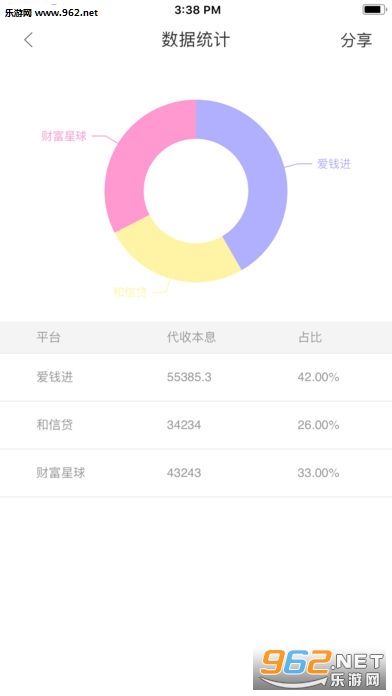Click the 55385.3 amount value

coord(189,377)
